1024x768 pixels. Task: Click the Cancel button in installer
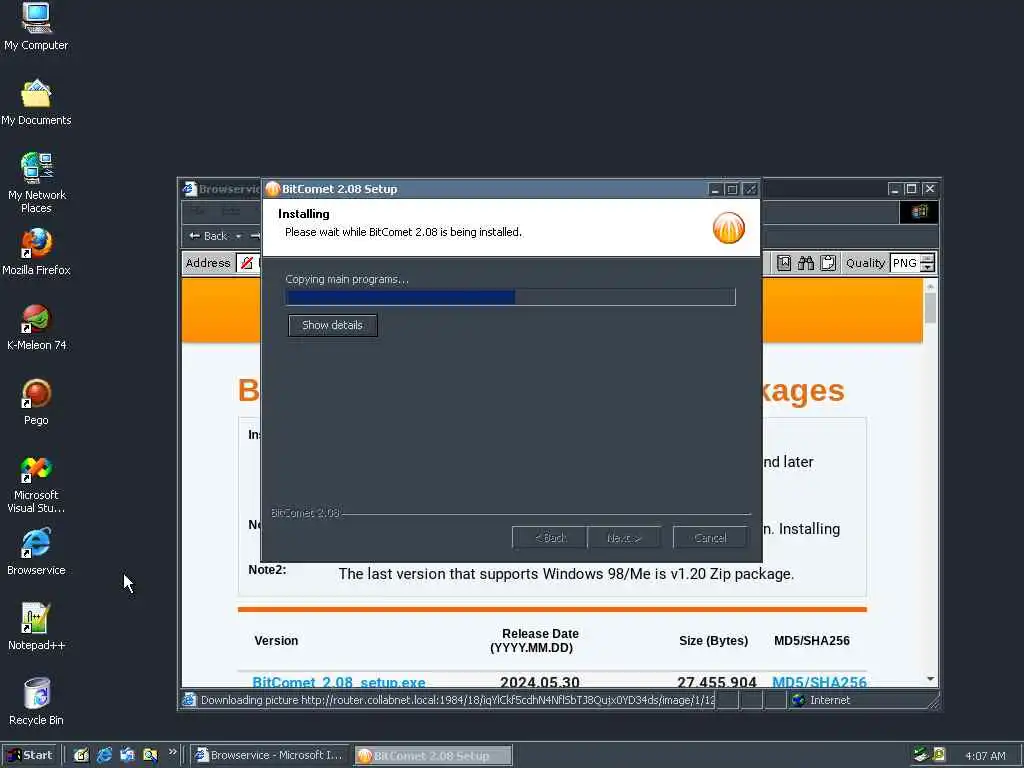tap(710, 537)
